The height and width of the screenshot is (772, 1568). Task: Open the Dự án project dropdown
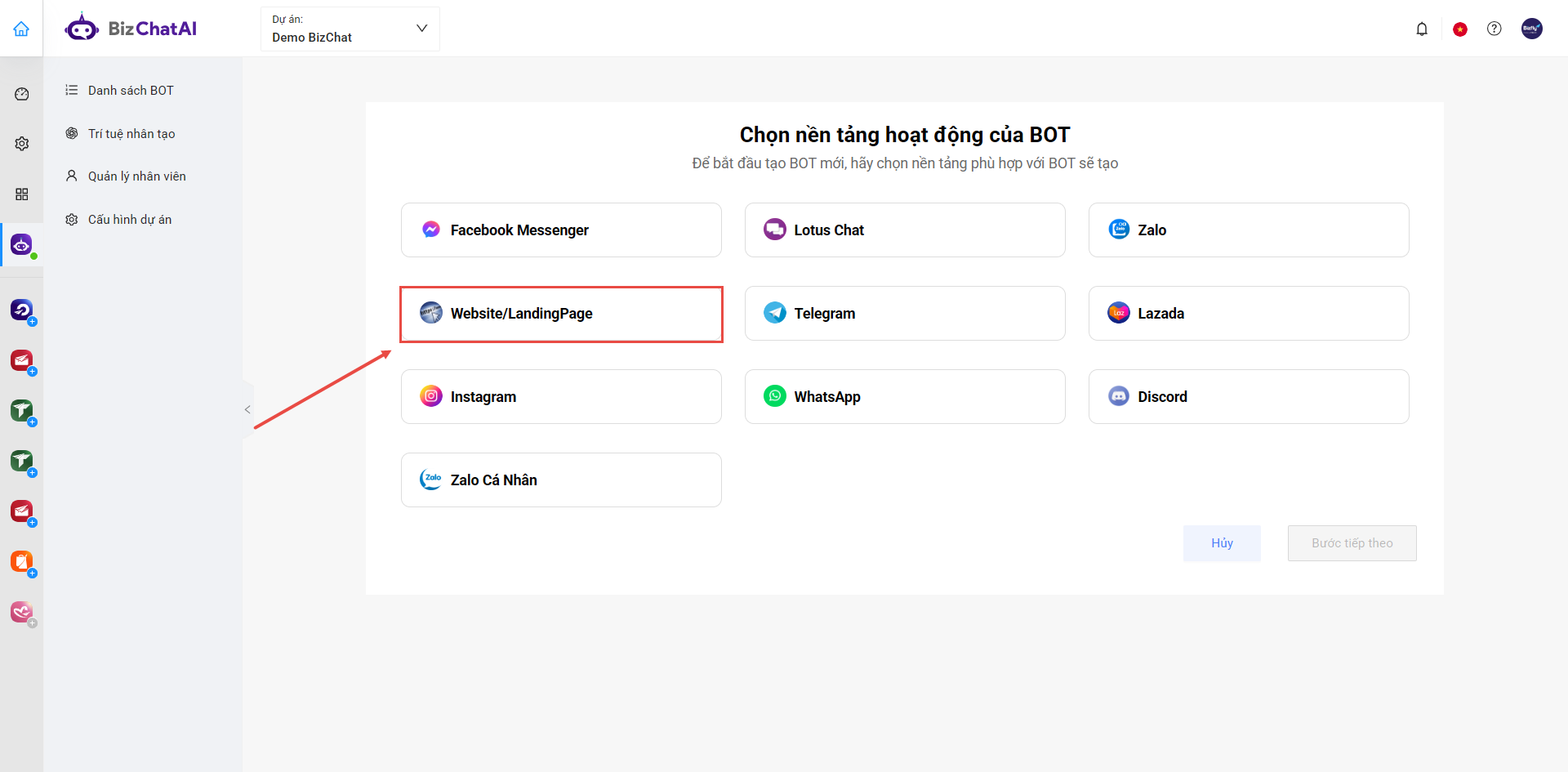(350, 29)
